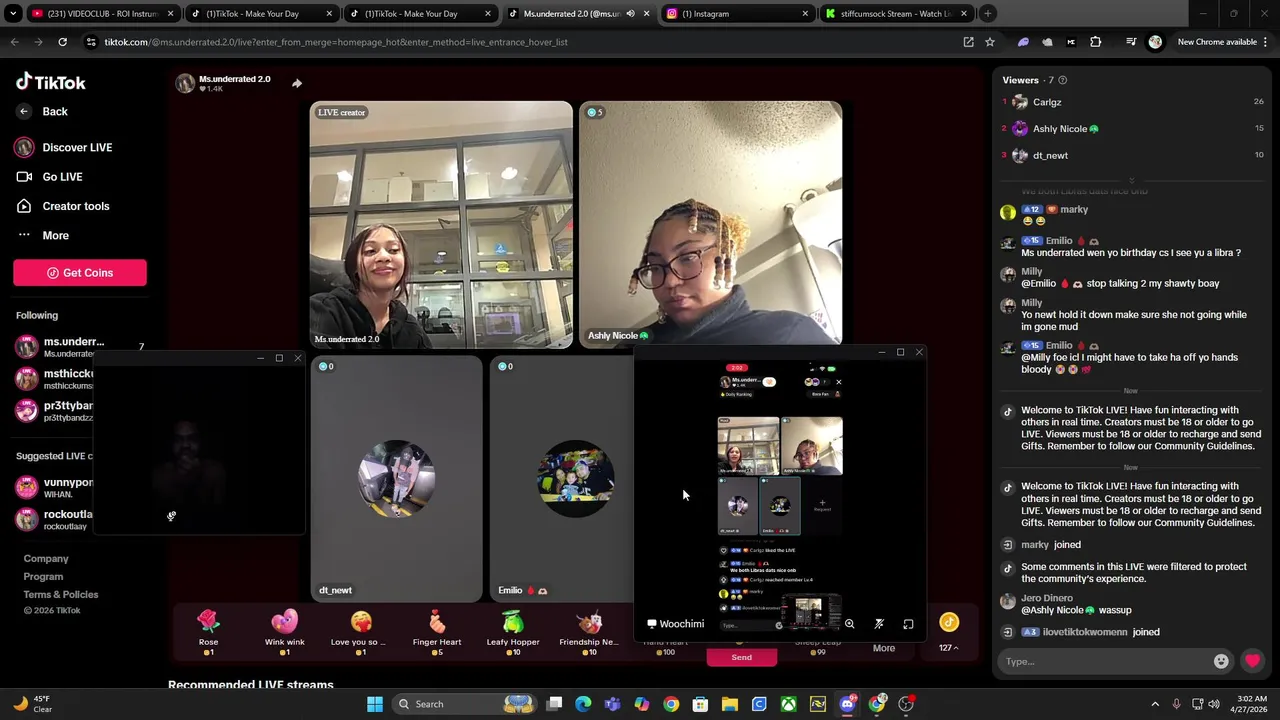Open the Program footer link
This screenshot has width=1280, height=720.
tap(43, 577)
